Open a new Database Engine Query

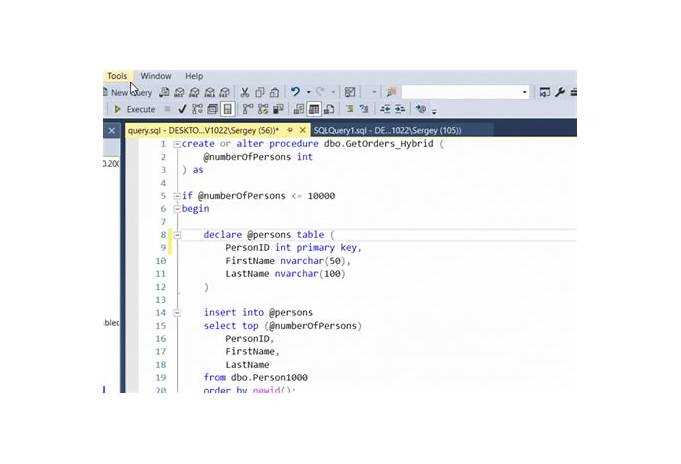coord(164,92)
